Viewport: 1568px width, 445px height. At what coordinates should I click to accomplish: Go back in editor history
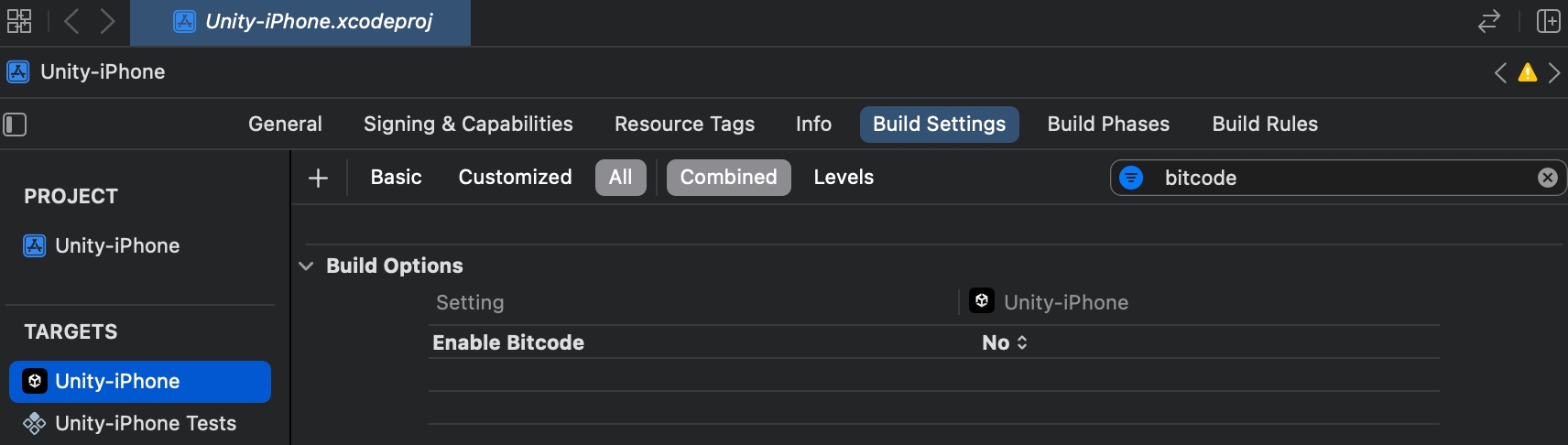click(71, 21)
